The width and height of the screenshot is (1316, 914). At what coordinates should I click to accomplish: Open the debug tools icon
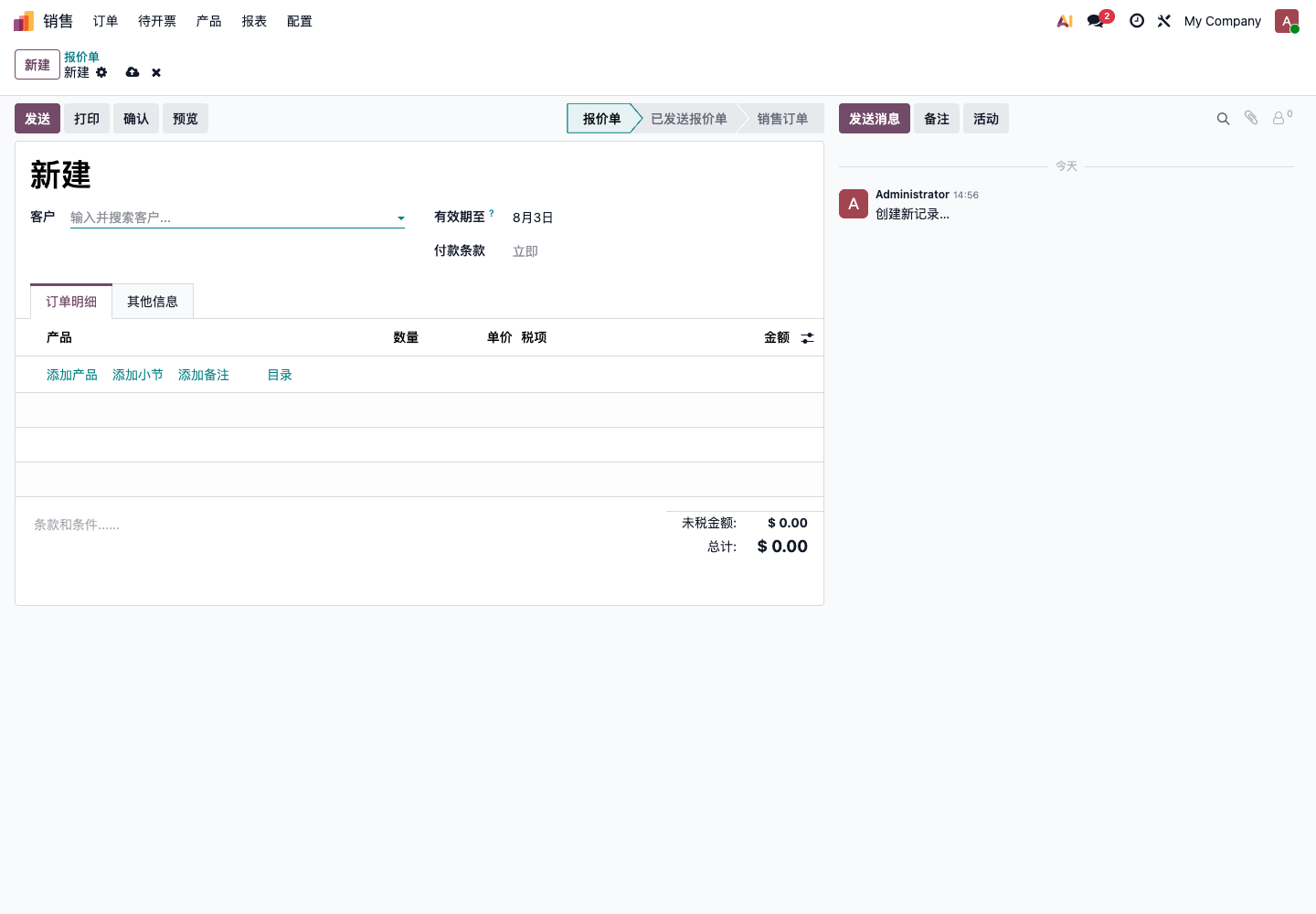point(1164,21)
